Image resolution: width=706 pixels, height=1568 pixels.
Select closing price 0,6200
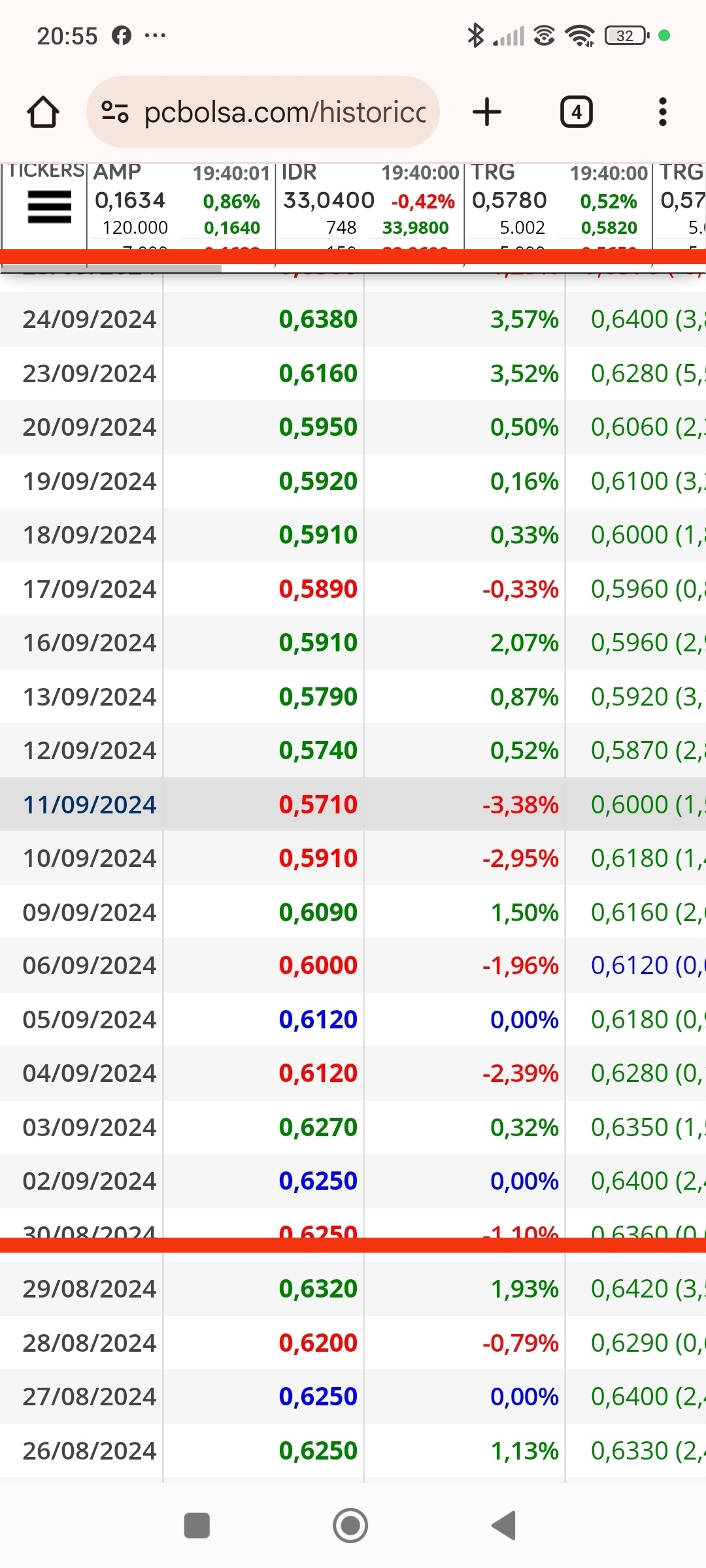(318, 1343)
